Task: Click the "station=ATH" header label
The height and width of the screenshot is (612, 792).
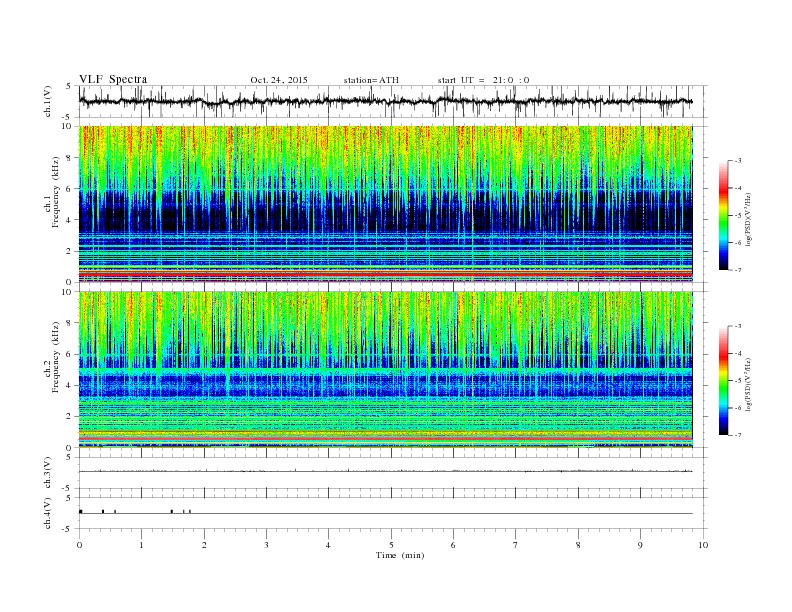Action: coord(371,80)
